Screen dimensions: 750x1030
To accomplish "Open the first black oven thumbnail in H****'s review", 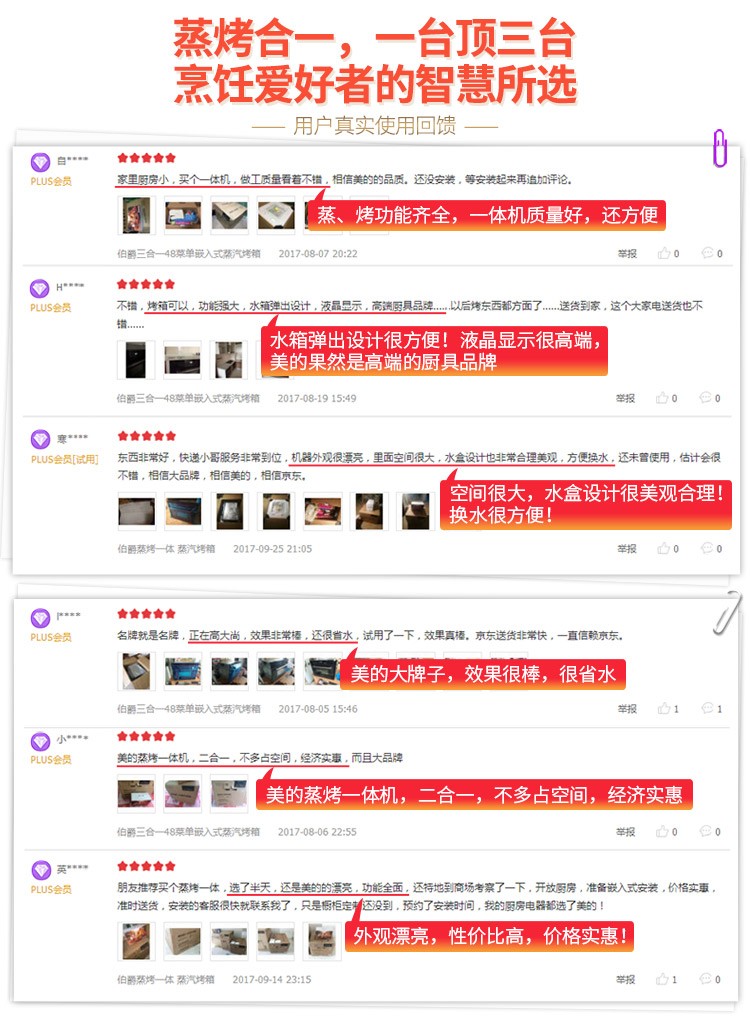I will [x=136, y=359].
